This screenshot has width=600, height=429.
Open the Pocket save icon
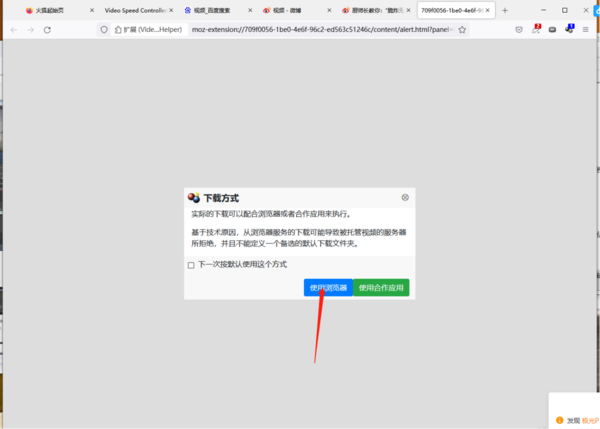tap(519, 29)
